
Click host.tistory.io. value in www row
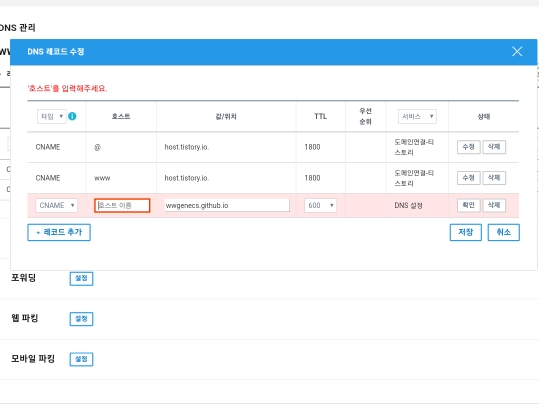click(x=187, y=178)
